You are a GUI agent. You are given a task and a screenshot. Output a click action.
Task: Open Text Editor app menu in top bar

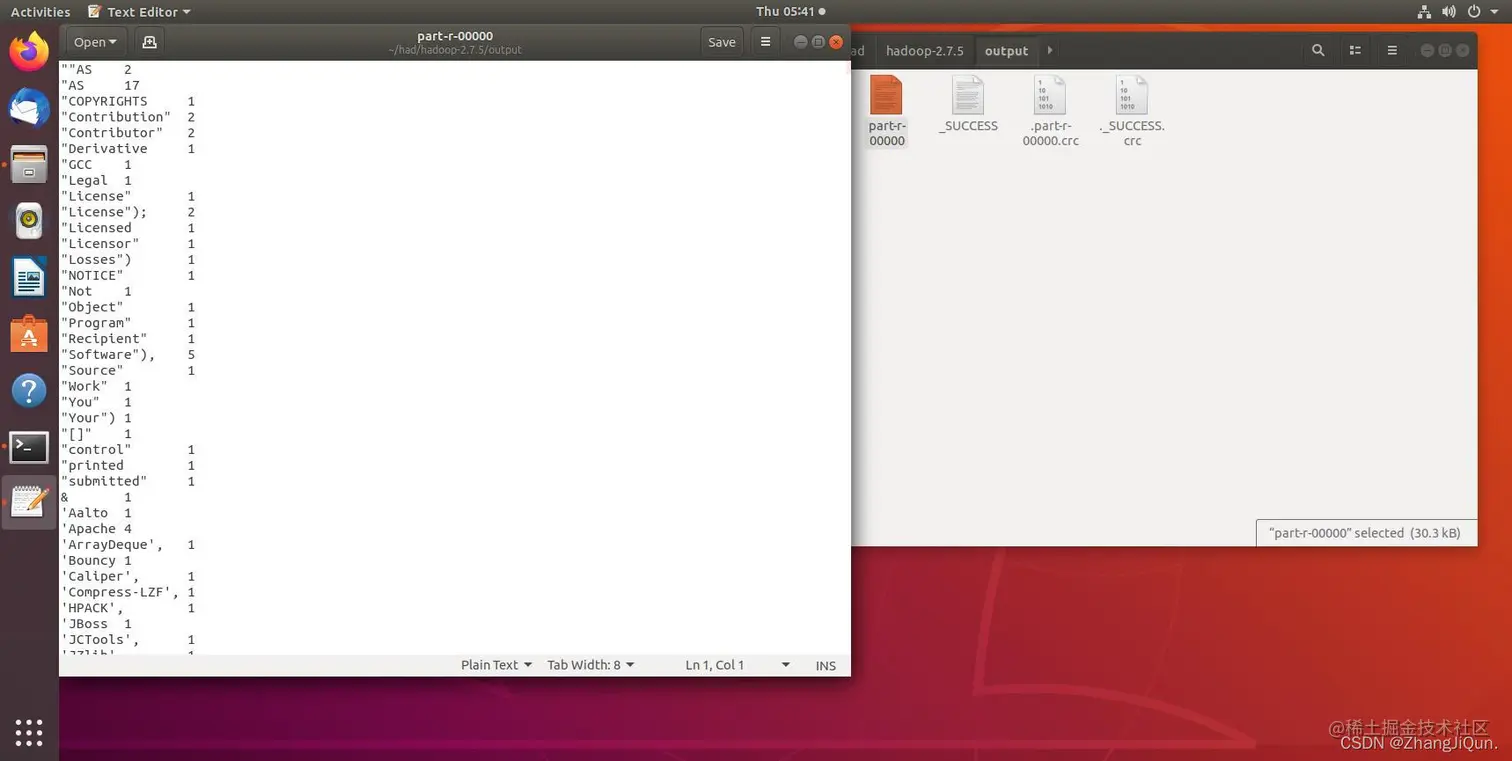pos(138,12)
